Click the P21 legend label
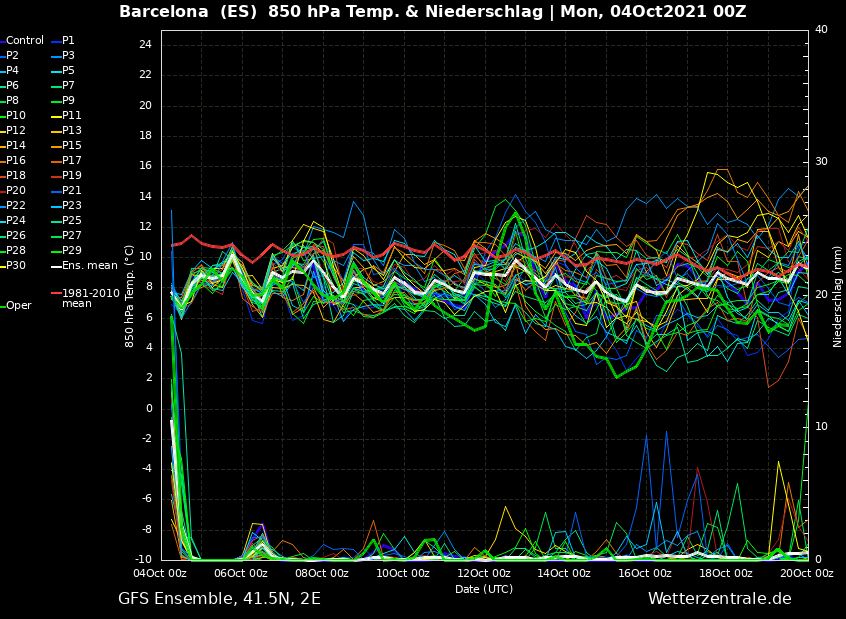The image size is (846, 619). point(72,191)
